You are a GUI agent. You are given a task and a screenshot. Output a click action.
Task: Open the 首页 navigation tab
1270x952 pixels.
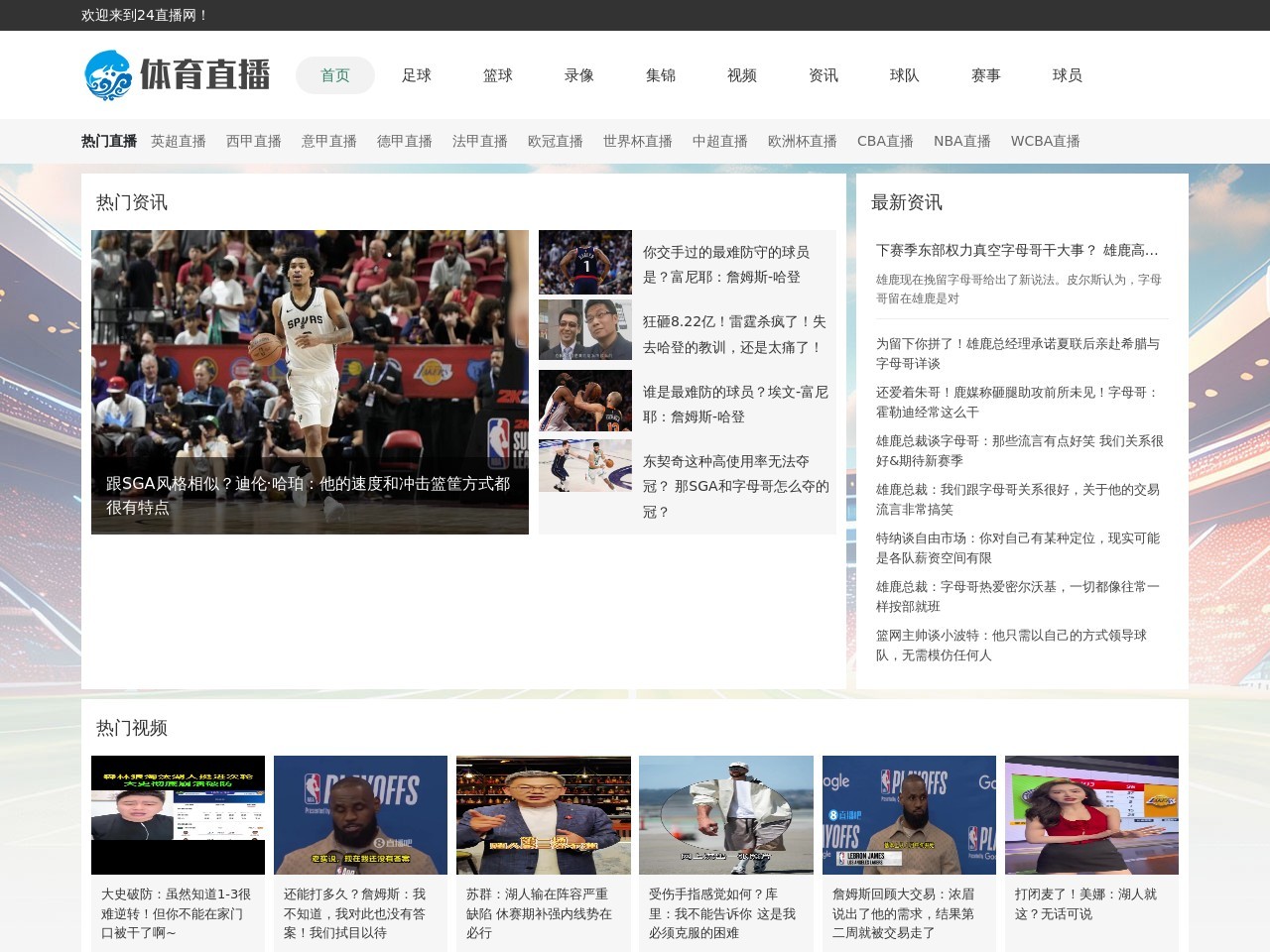point(335,75)
